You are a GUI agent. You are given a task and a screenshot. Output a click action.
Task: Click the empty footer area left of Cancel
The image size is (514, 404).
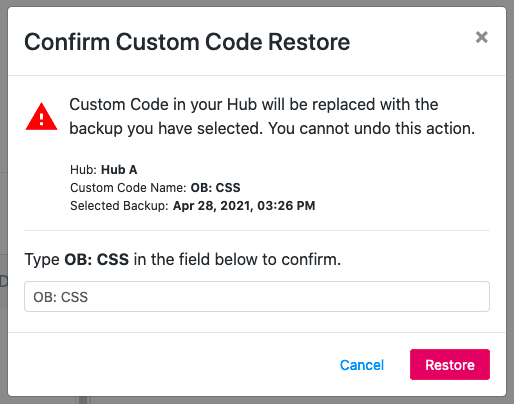click(167, 365)
